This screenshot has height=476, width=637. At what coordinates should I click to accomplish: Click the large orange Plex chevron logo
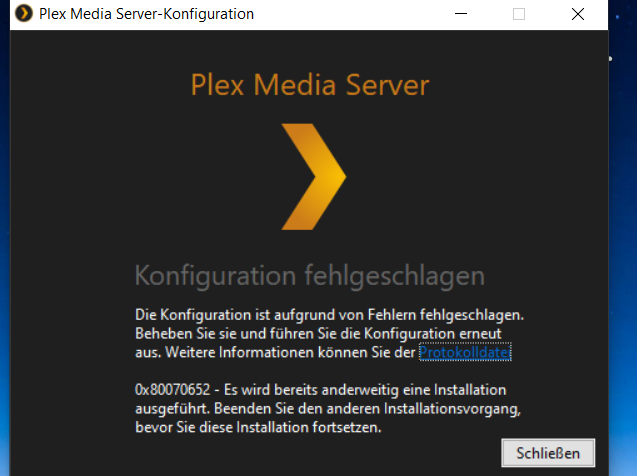click(x=314, y=177)
